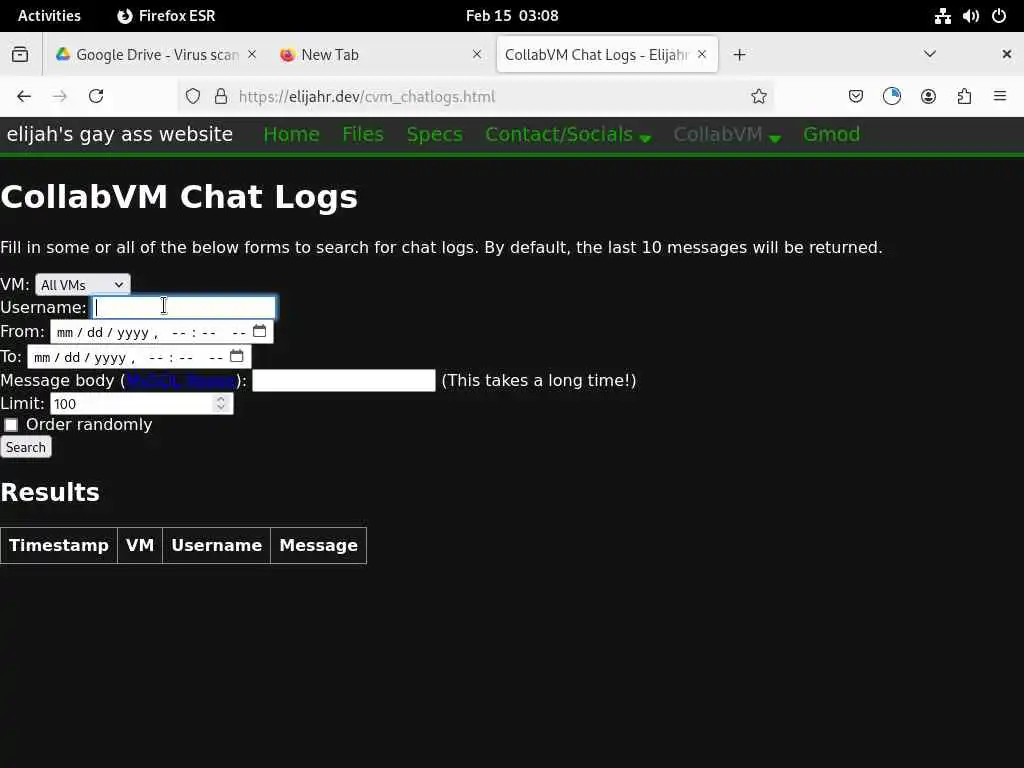
Task: Open the calendar picker in From field
Action: pyautogui.click(x=259, y=331)
